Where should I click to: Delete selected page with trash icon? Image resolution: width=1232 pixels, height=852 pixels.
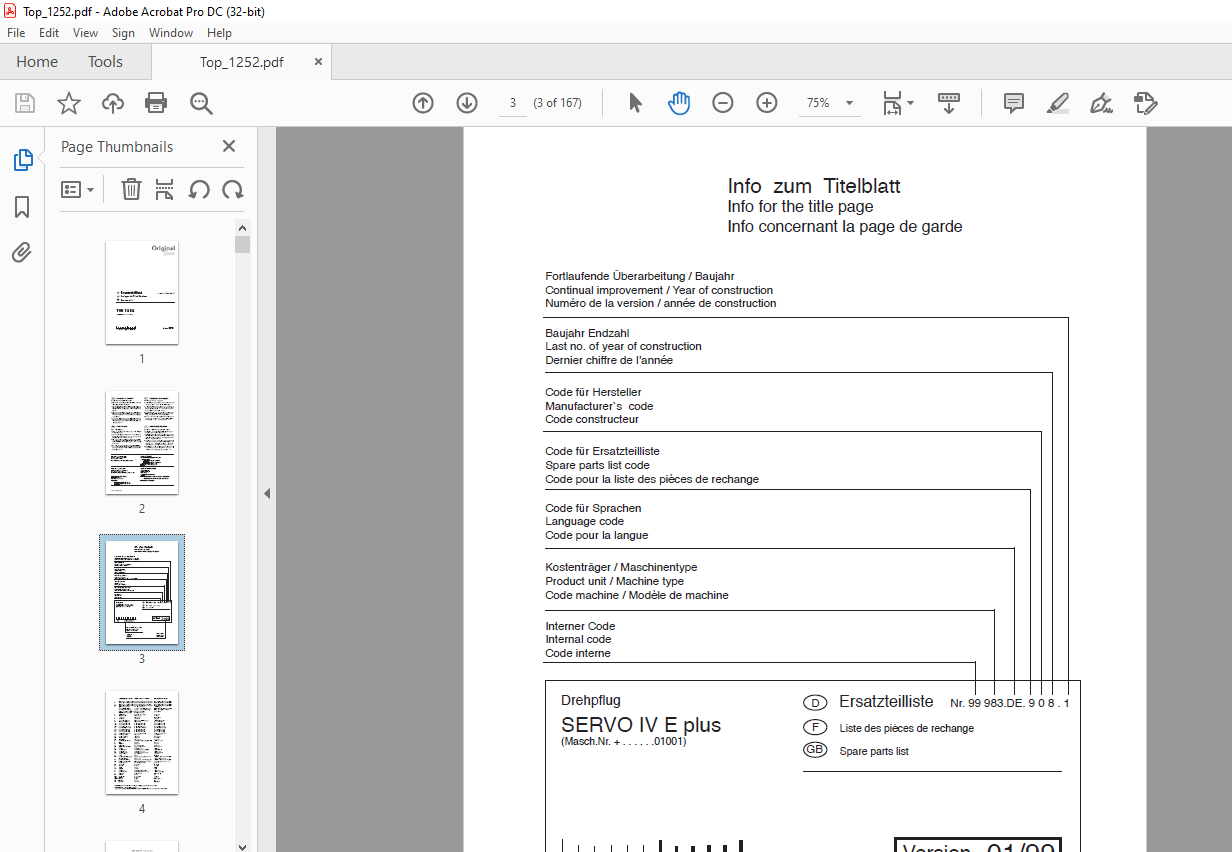(131, 189)
